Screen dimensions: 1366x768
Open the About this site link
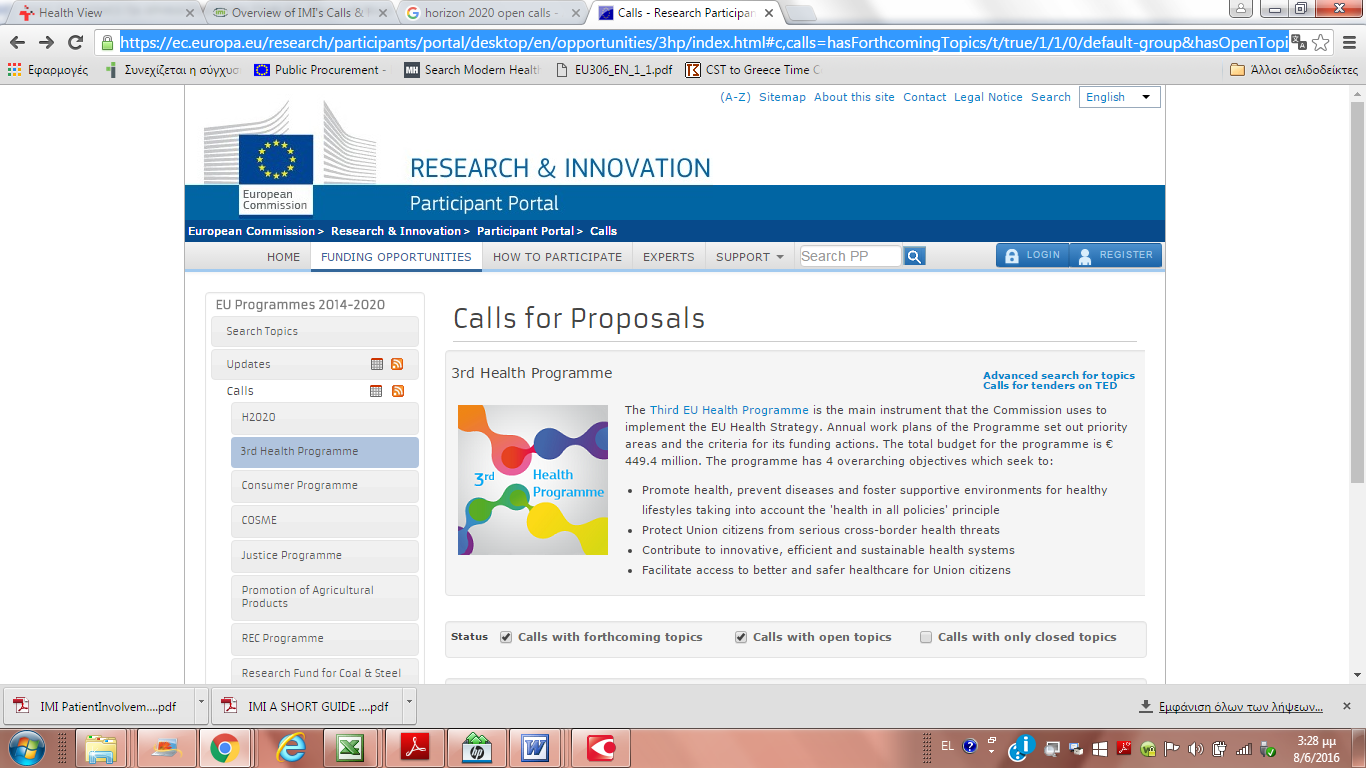[854, 97]
